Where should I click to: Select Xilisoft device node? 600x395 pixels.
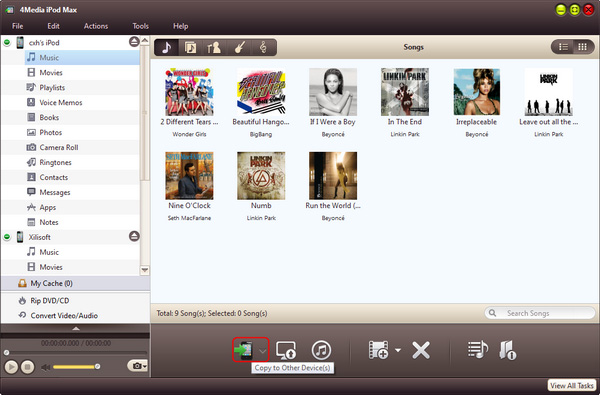(x=39, y=237)
